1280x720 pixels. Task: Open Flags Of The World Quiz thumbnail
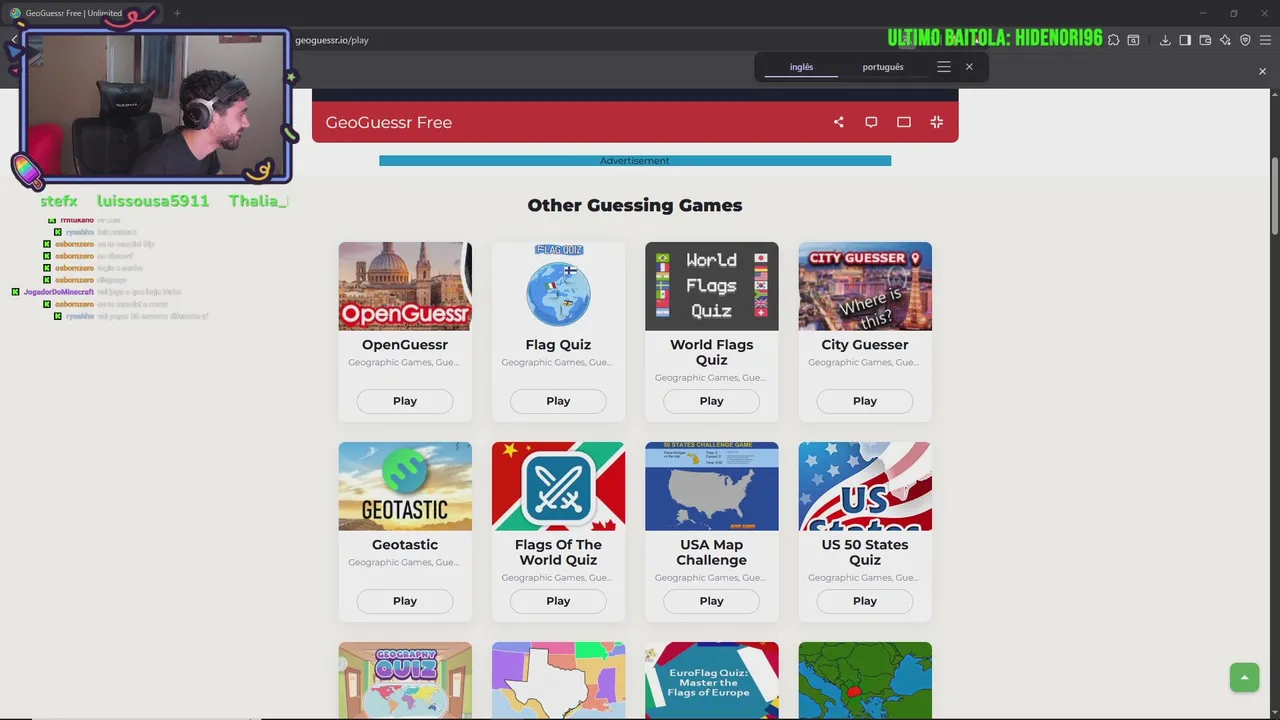click(558, 486)
